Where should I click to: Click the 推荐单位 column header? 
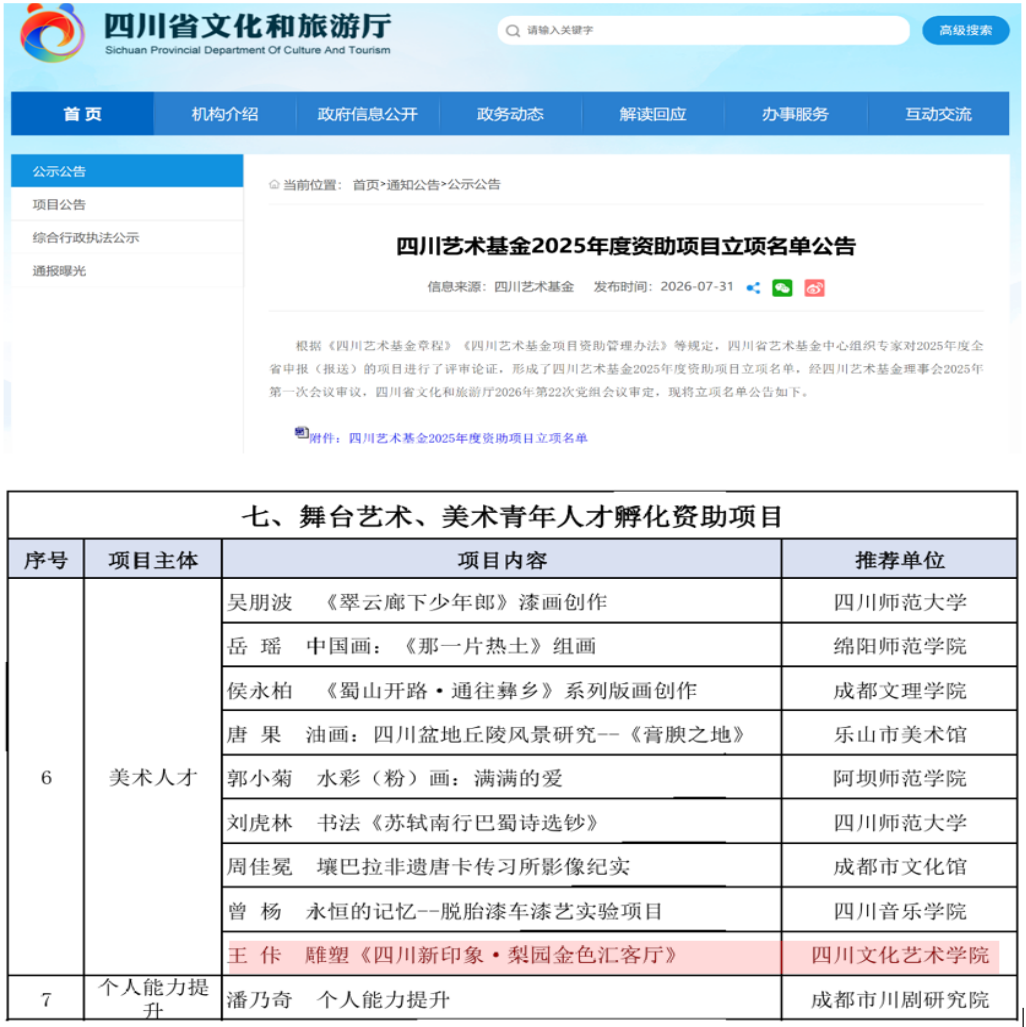click(900, 560)
